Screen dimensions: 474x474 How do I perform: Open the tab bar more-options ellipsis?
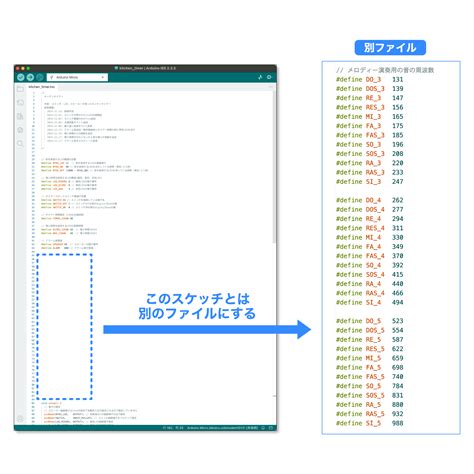point(271,87)
